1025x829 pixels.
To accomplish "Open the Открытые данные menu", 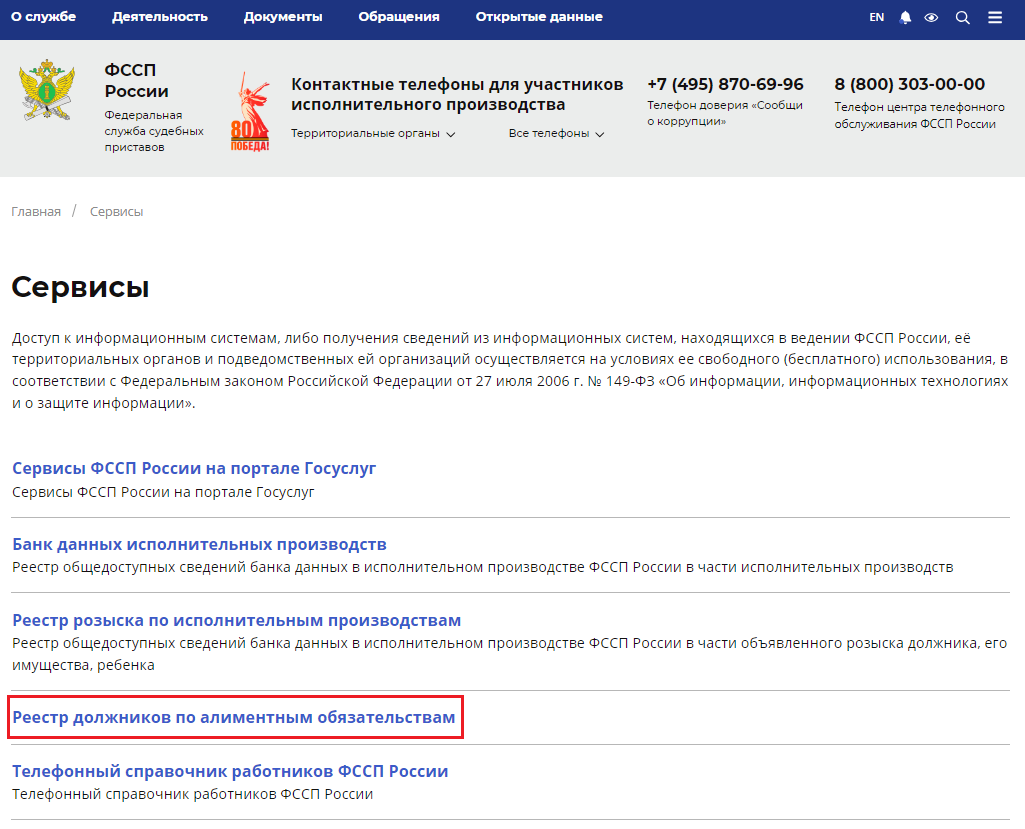I will point(539,17).
